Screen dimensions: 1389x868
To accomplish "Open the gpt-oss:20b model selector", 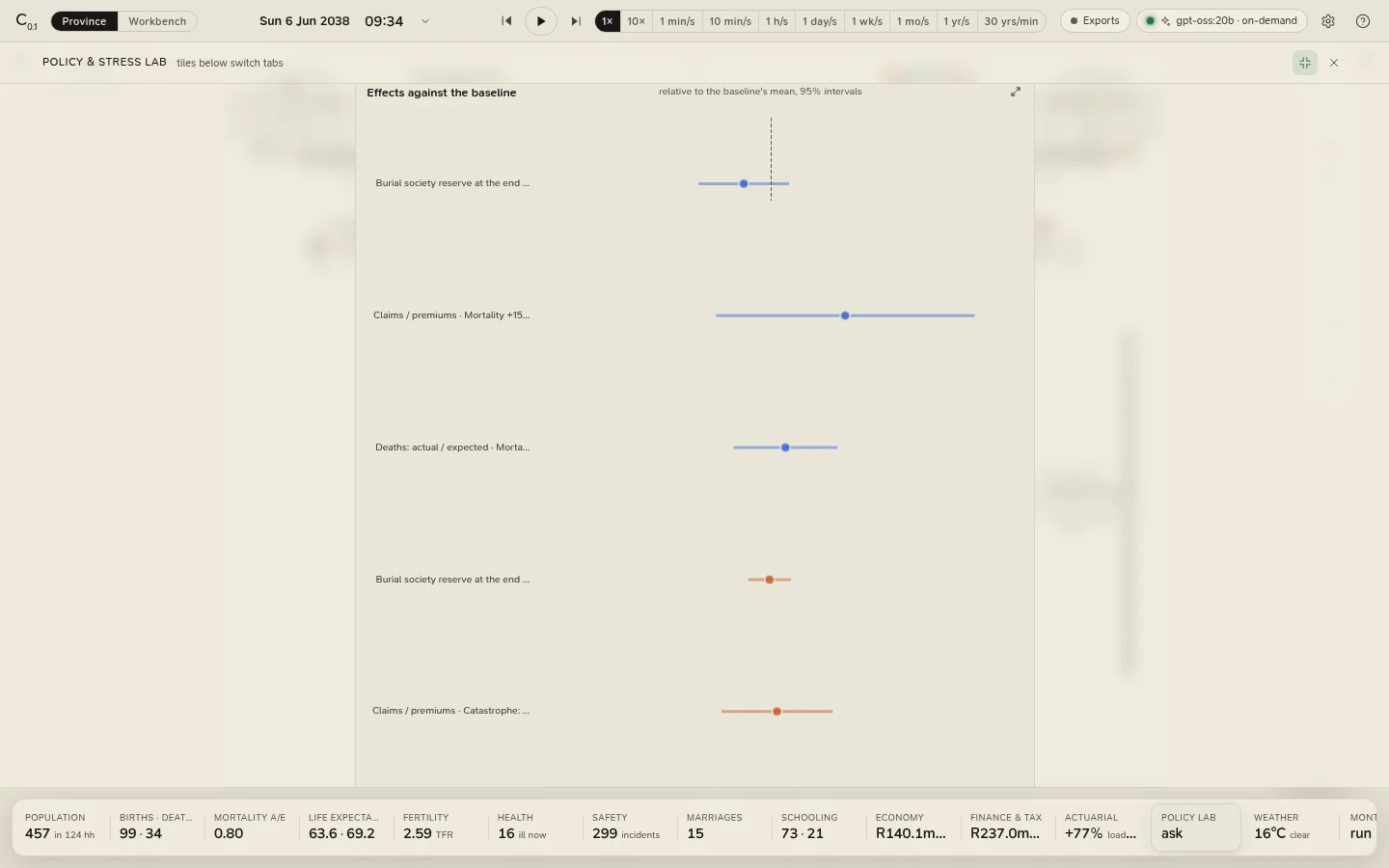I will [1222, 21].
